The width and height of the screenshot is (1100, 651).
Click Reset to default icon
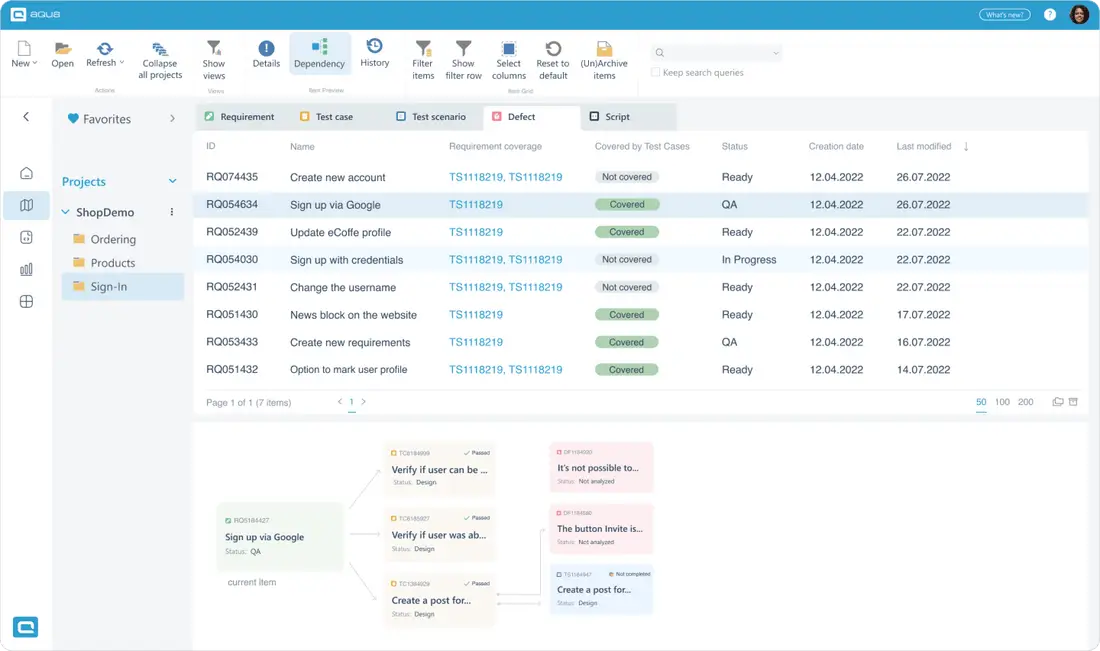click(553, 56)
